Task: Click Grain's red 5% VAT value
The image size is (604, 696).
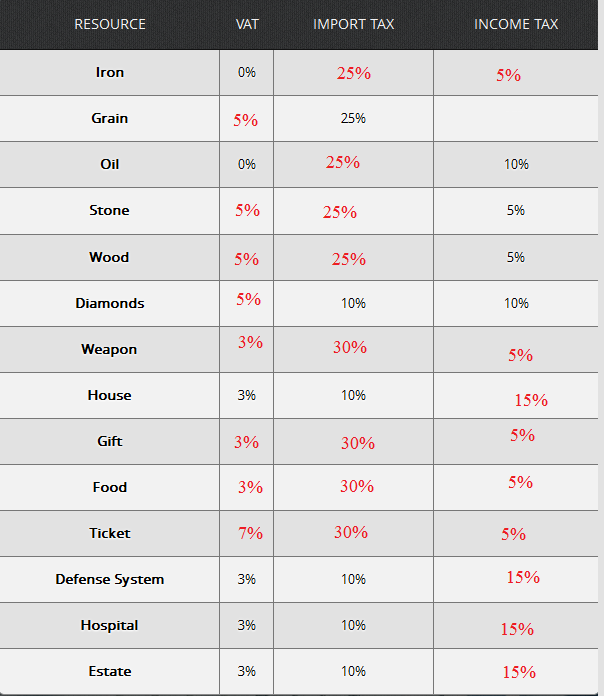Action: (x=246, y=120)
